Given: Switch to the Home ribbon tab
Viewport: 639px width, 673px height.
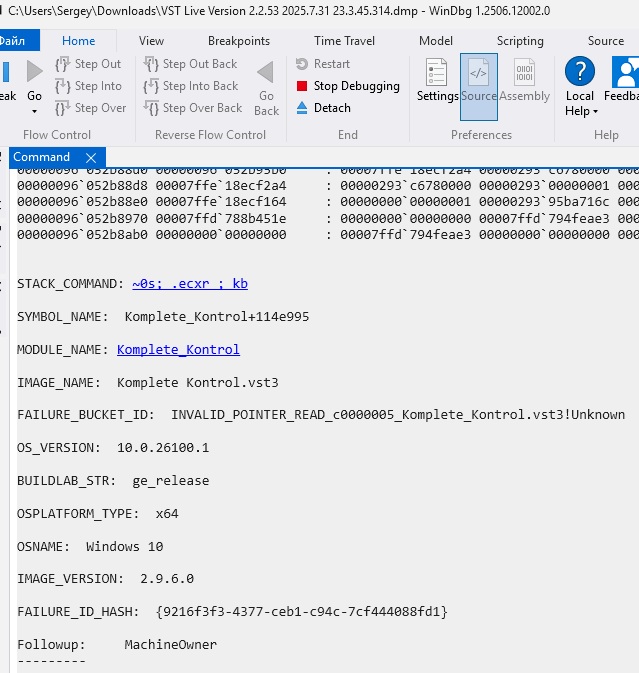Looking at the screenshot, I should click(79, 41).
